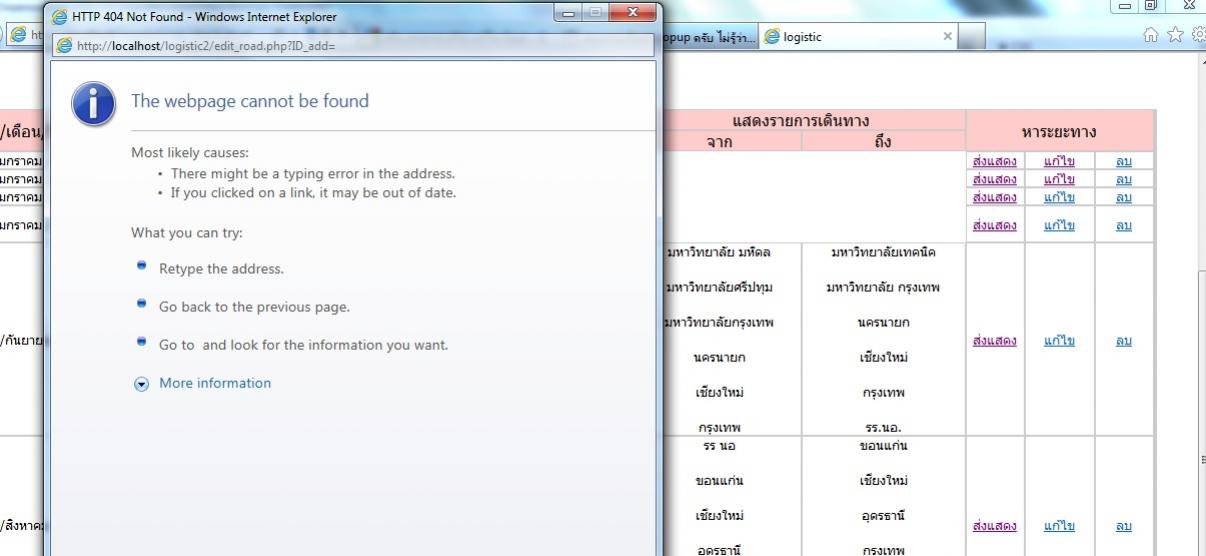Click the IE logo in the 404 popup title bar
1206x556 pixels.
(x=60, y=16)
